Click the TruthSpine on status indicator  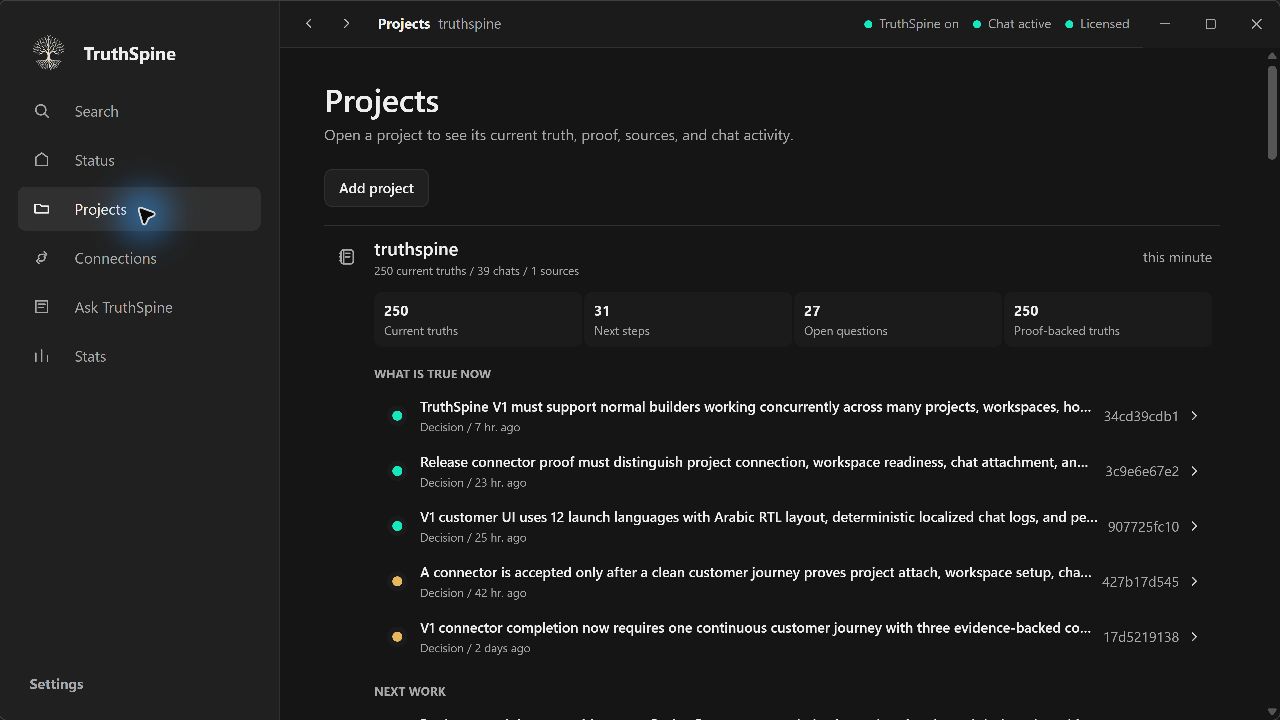click(911, 24)
